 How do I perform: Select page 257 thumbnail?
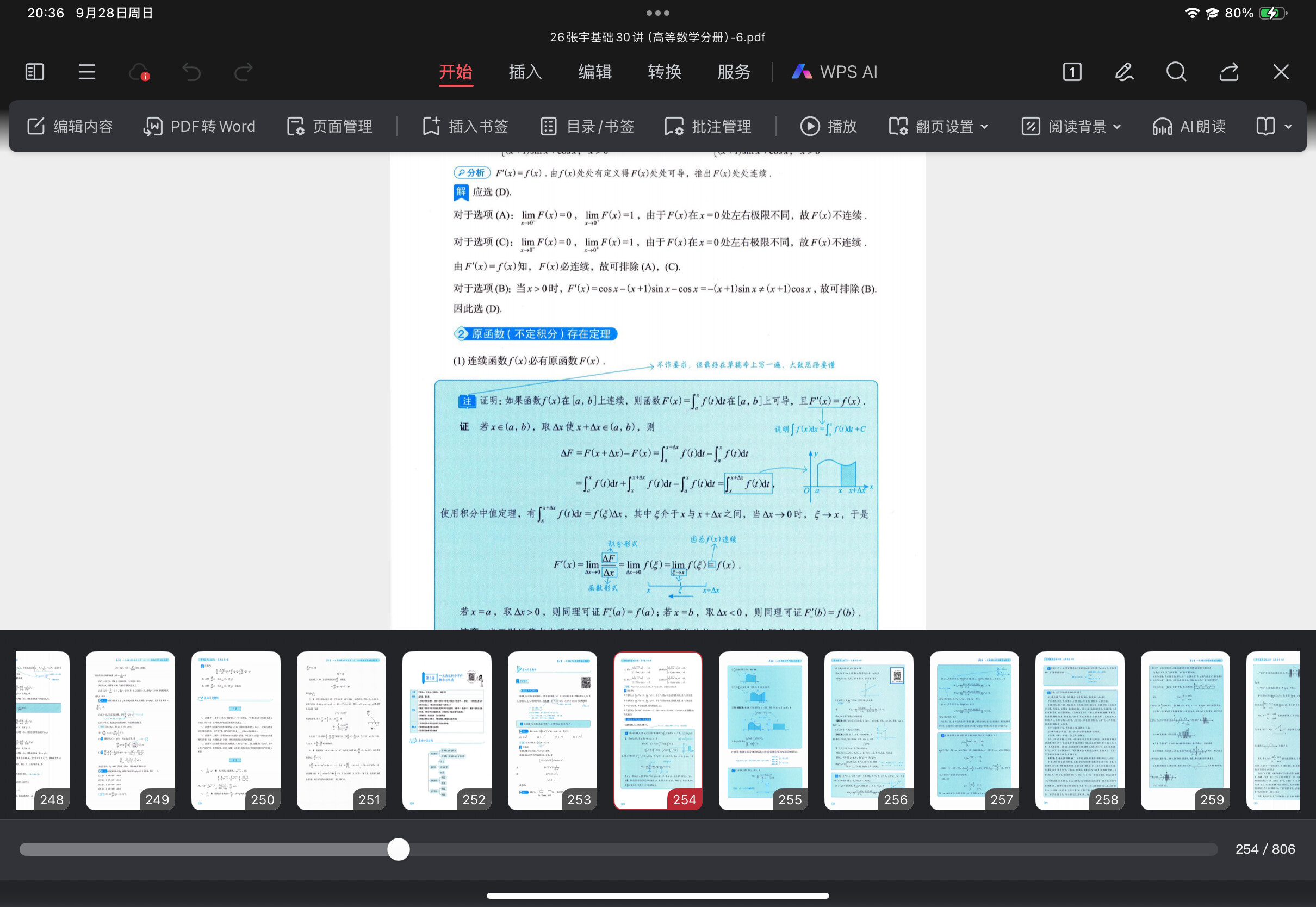[974, 731]
